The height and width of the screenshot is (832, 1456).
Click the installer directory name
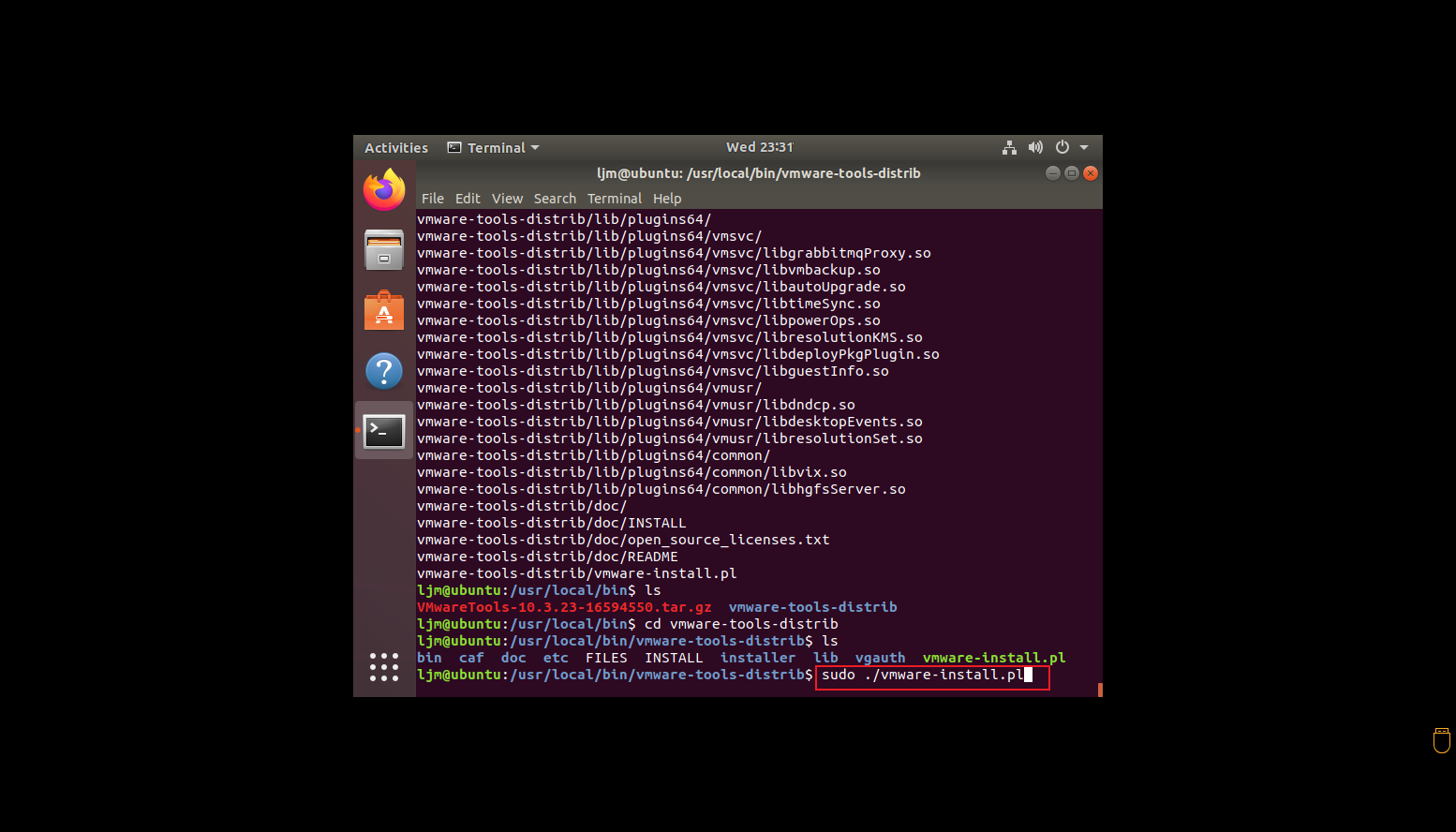758,658
